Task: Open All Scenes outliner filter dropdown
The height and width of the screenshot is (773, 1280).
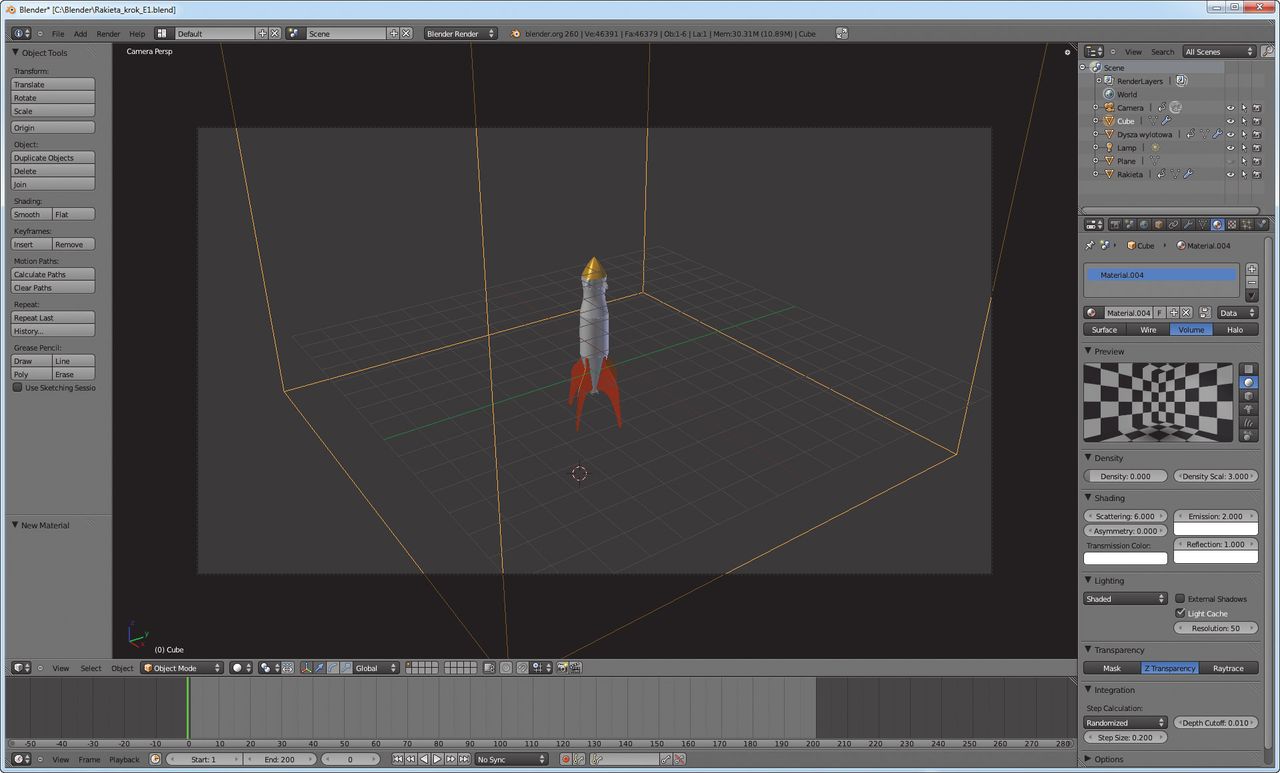Action: (x=1218, y=51)
